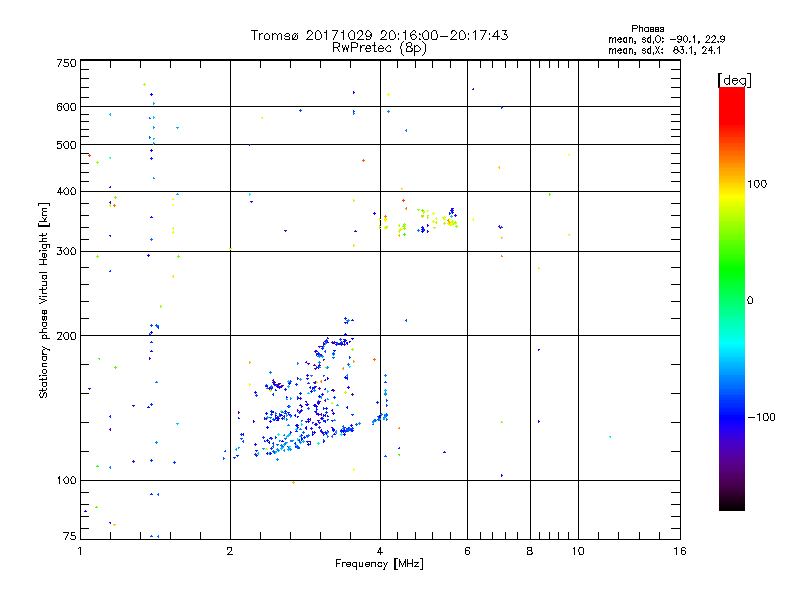Click the 'Stationary phase Virtual Height [km]' y-axis label
The width and height of the screenshot is (800, 600).
point(43,300)
